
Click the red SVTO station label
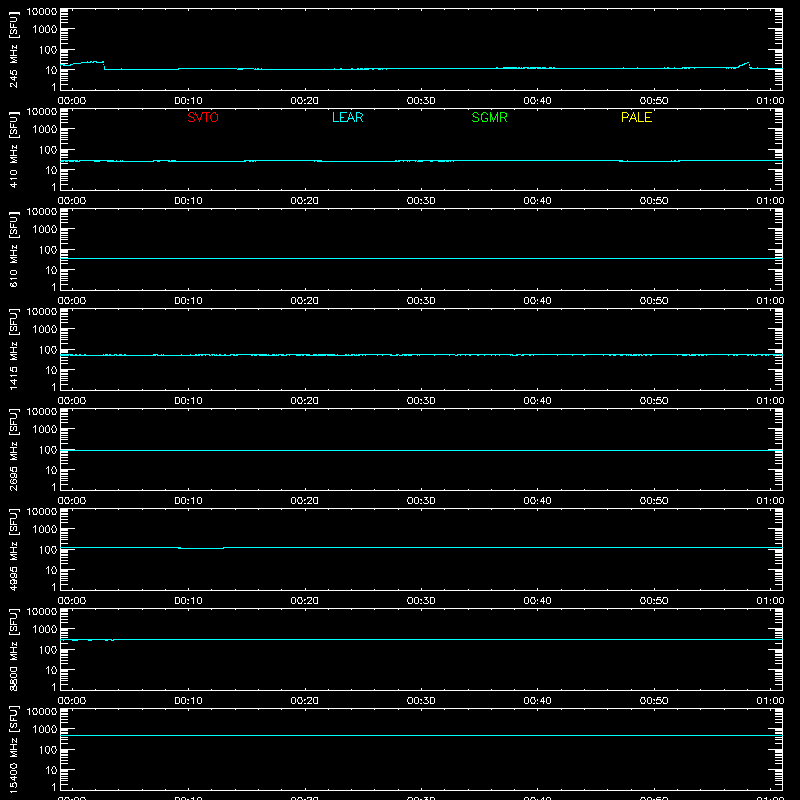[x=203, y=117]
